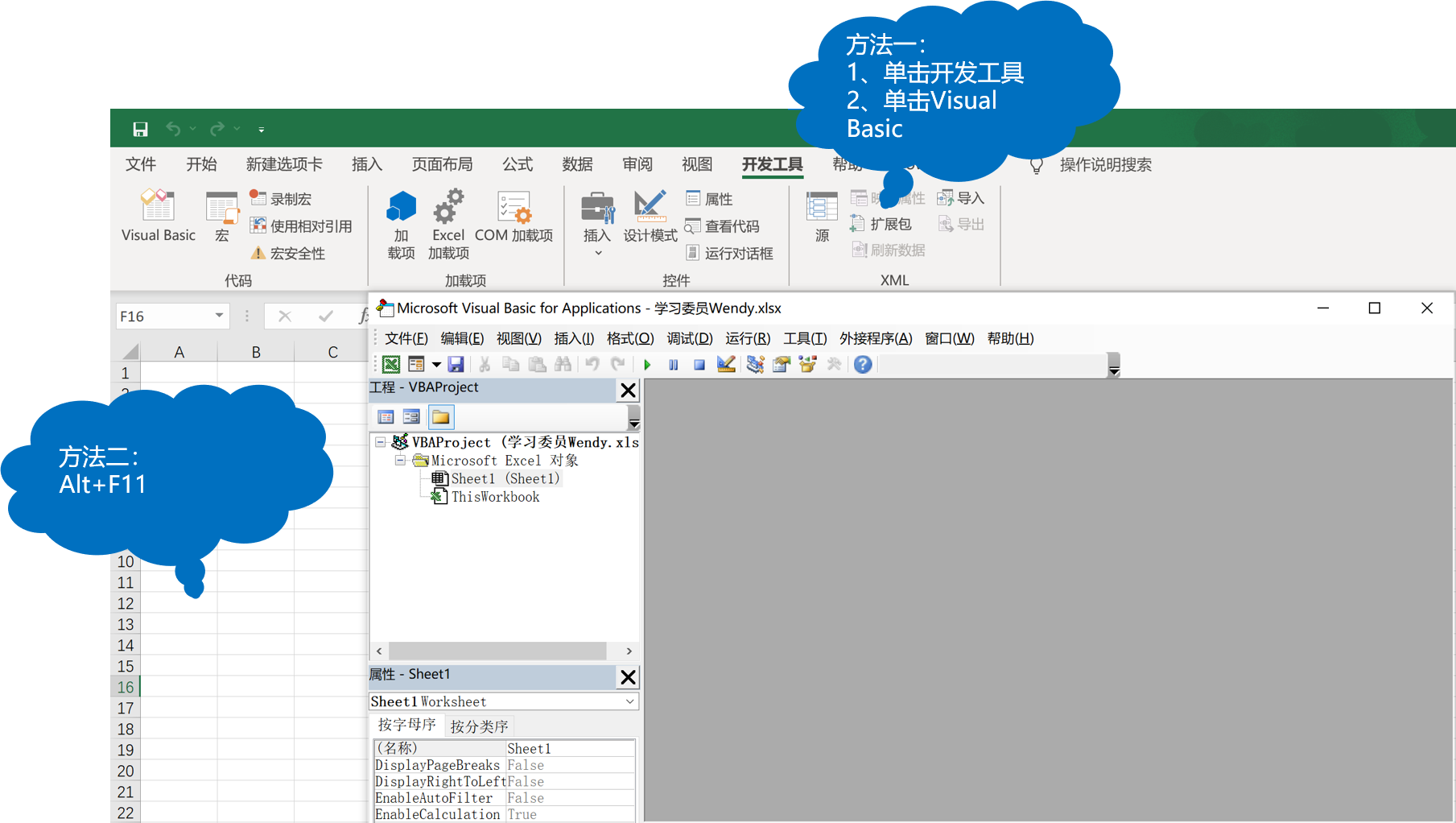Click Break pause icon in VBA toolbar
Image resolution: width=1456 pixels, height=823 pixels.
674,365
